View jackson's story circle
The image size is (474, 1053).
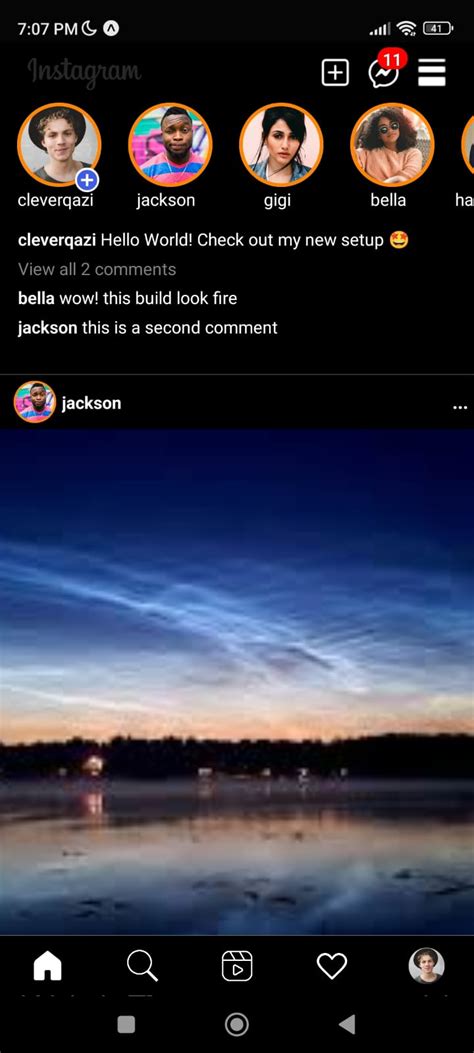click(x=170, y=145)
